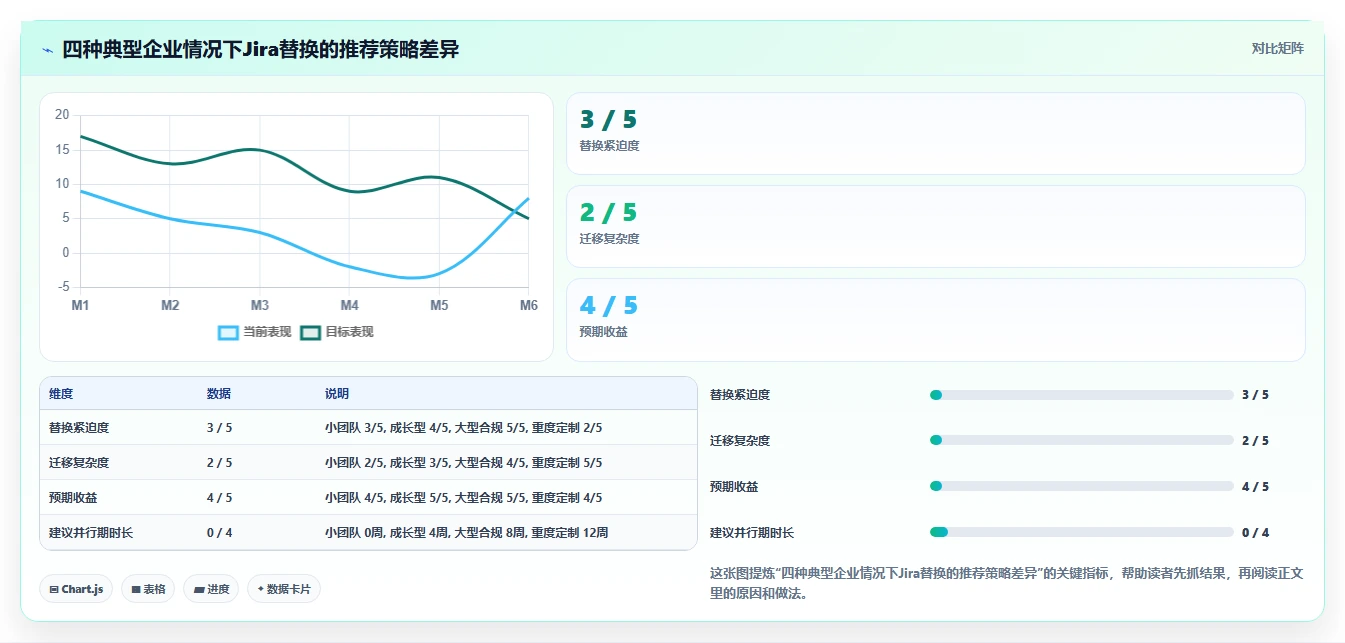
Task: Select the 4 / 5 预期收益 stat card
Action: pyautogui.click(x=935, y=319)
